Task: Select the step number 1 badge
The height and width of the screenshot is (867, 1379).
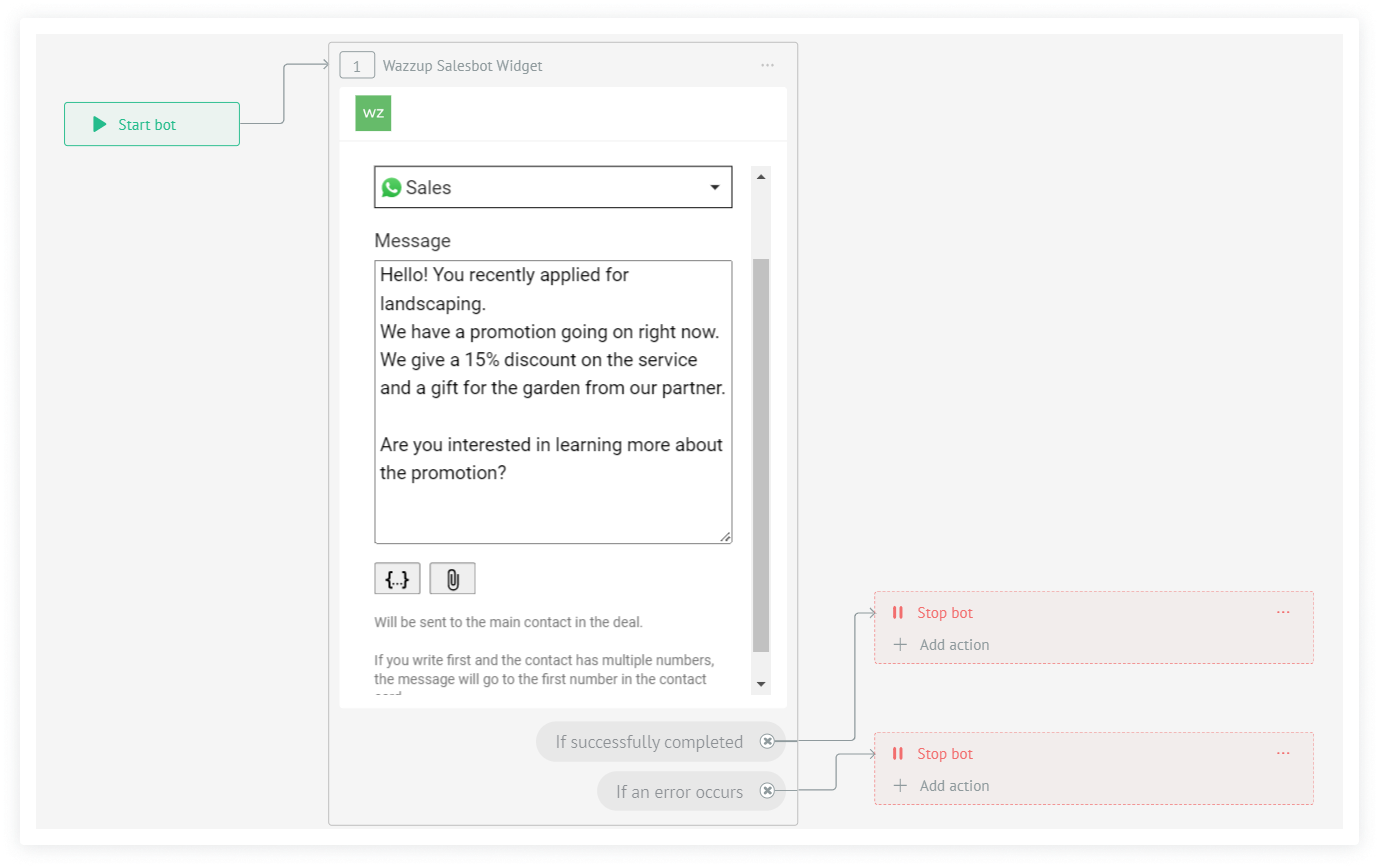Action: pyautogui.click(x=357, y=66)
